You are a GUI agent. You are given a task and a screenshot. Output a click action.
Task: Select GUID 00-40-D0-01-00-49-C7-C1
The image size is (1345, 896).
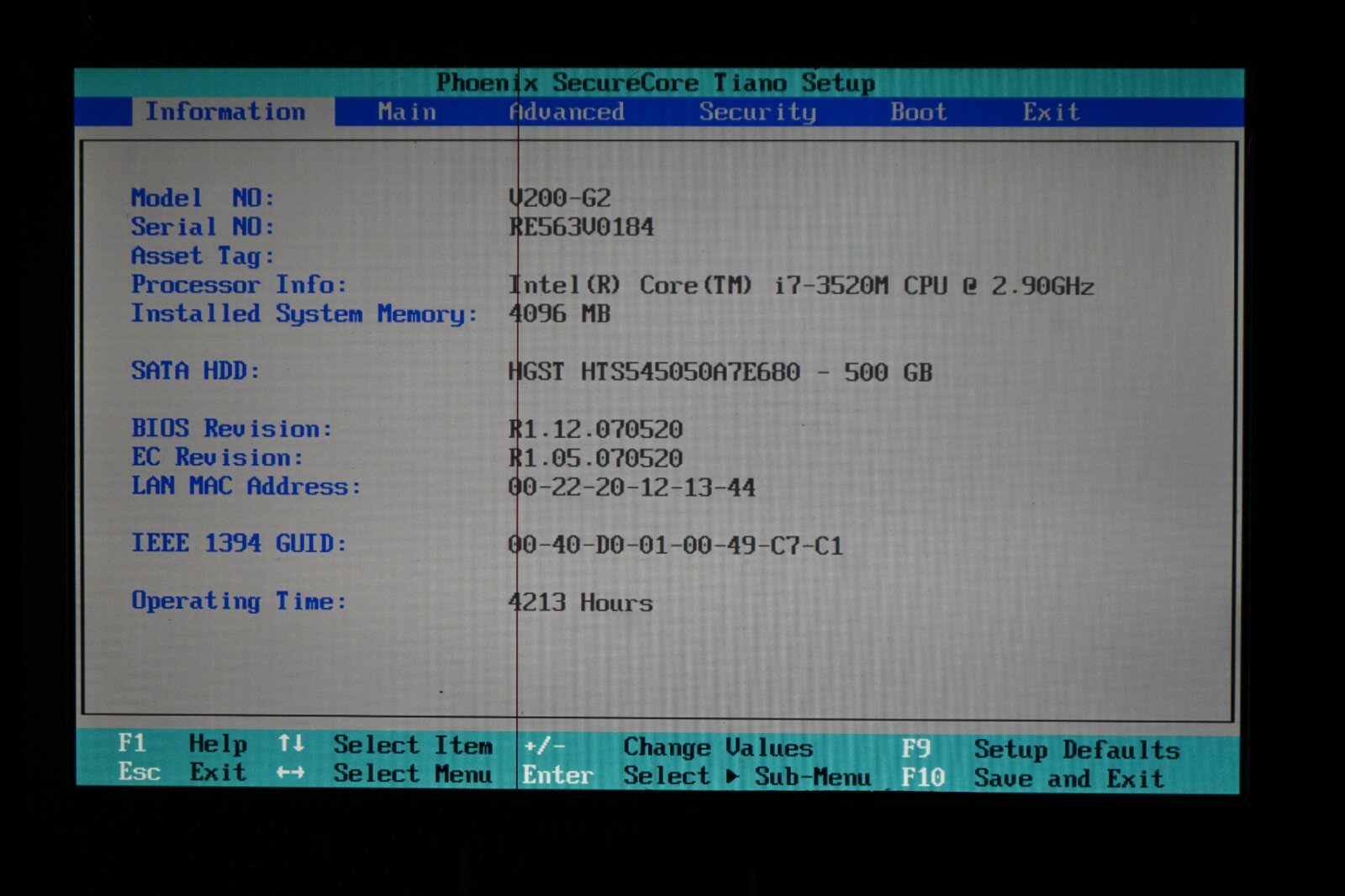pyautogui.click(x=676, y=546)
